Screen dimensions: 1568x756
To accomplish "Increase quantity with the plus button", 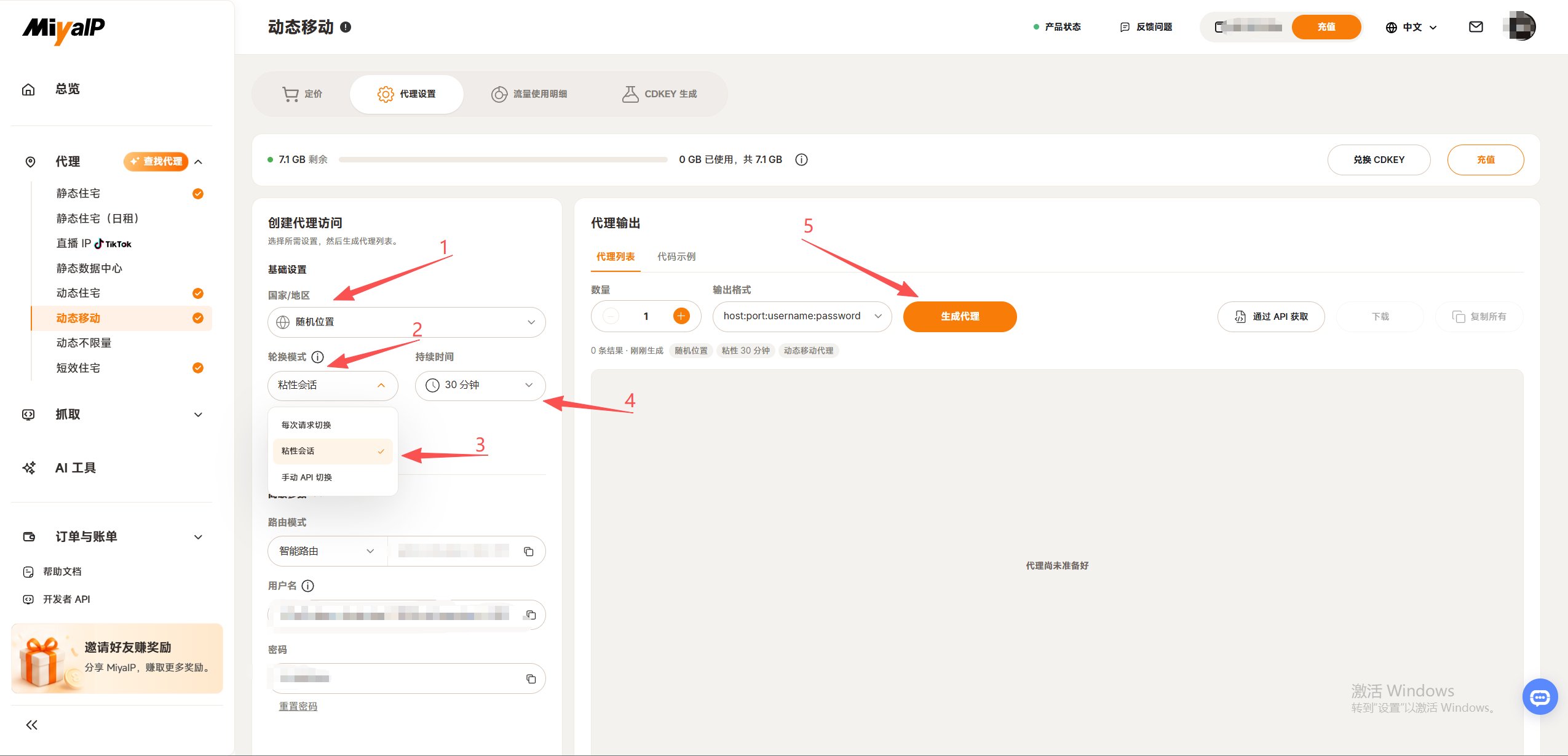I will click(681, 316).
